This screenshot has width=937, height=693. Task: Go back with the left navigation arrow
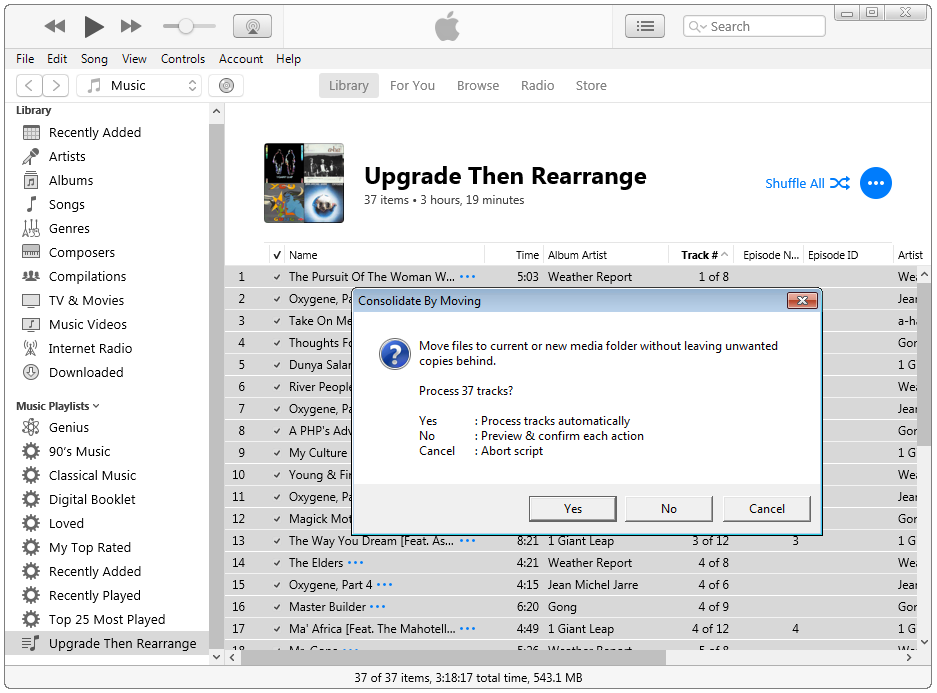pyautogui.click(x=29, y=85)
